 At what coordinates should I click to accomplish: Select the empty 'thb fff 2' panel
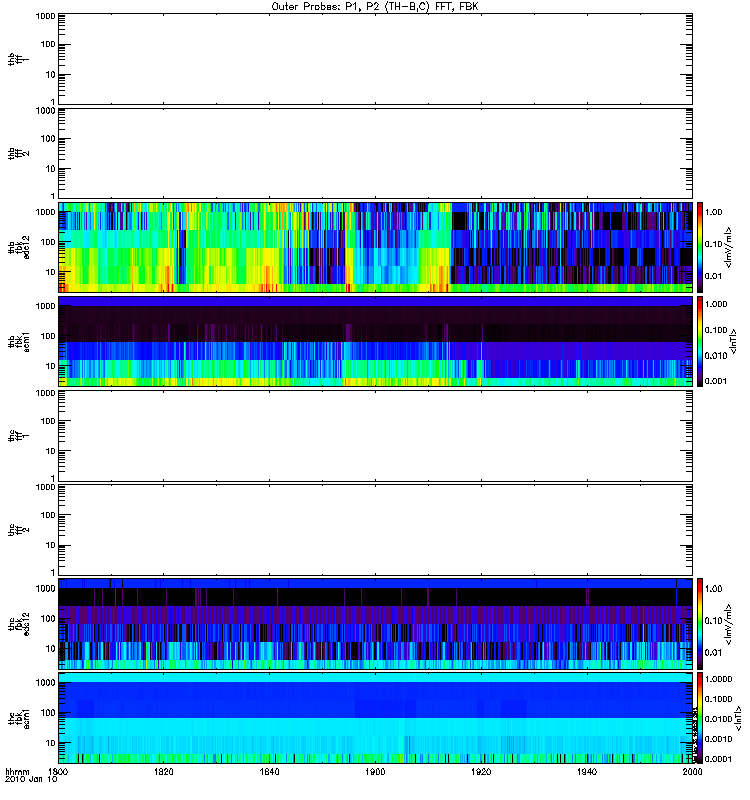(376, 154)
